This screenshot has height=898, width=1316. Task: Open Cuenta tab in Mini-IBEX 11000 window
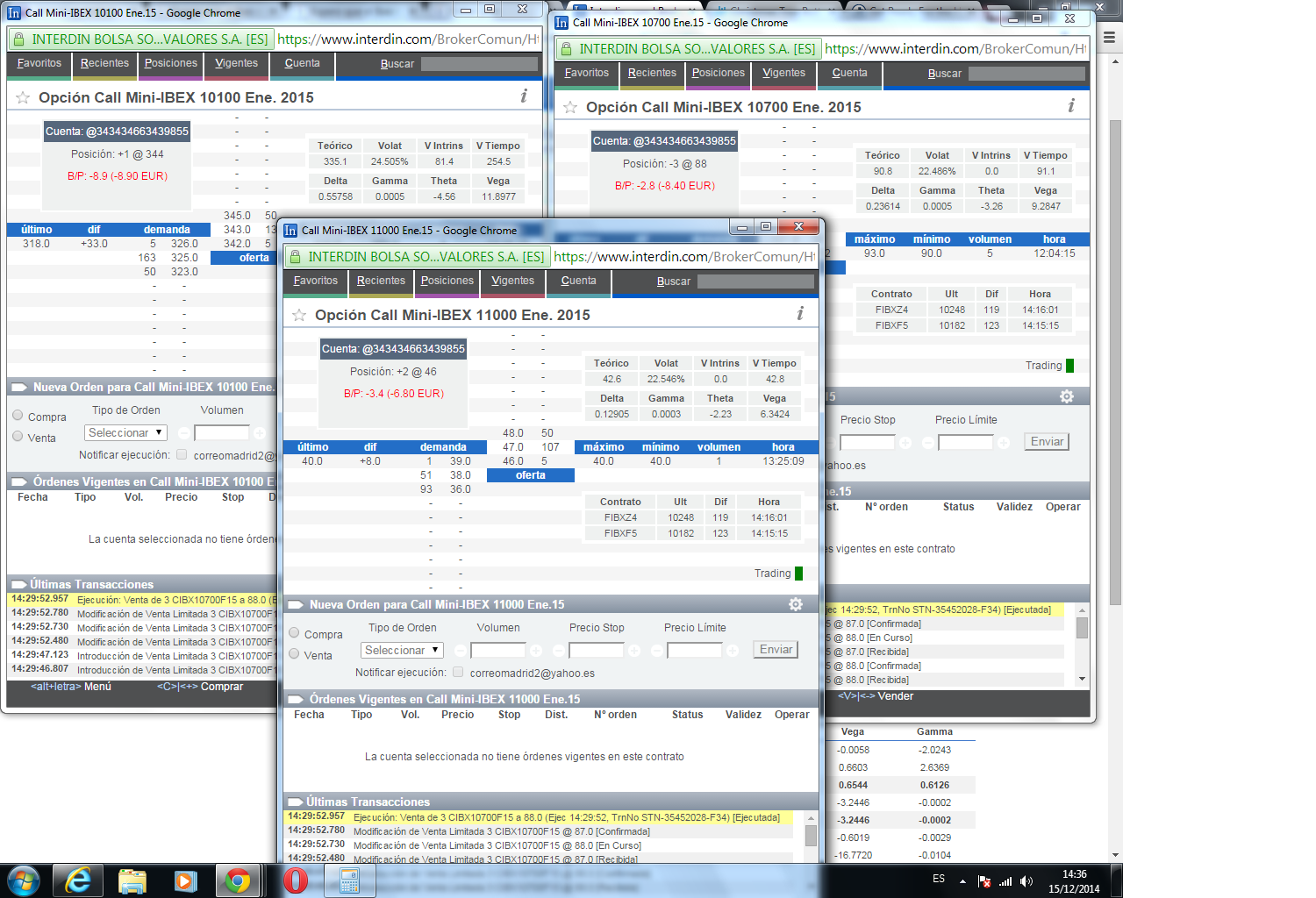pos(579,282)
